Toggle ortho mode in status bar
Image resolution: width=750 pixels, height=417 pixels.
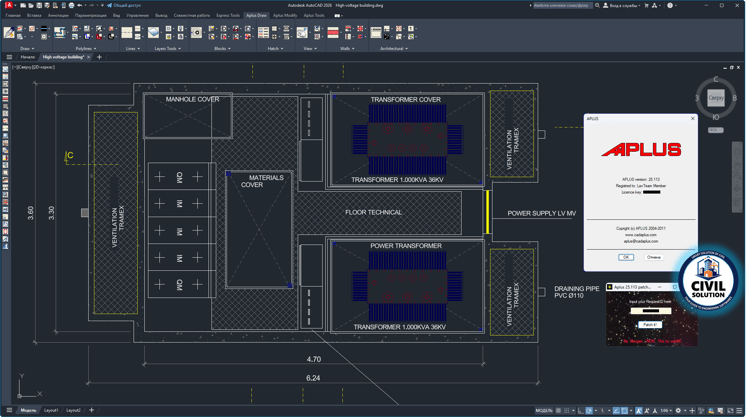[x=580, y=410]
